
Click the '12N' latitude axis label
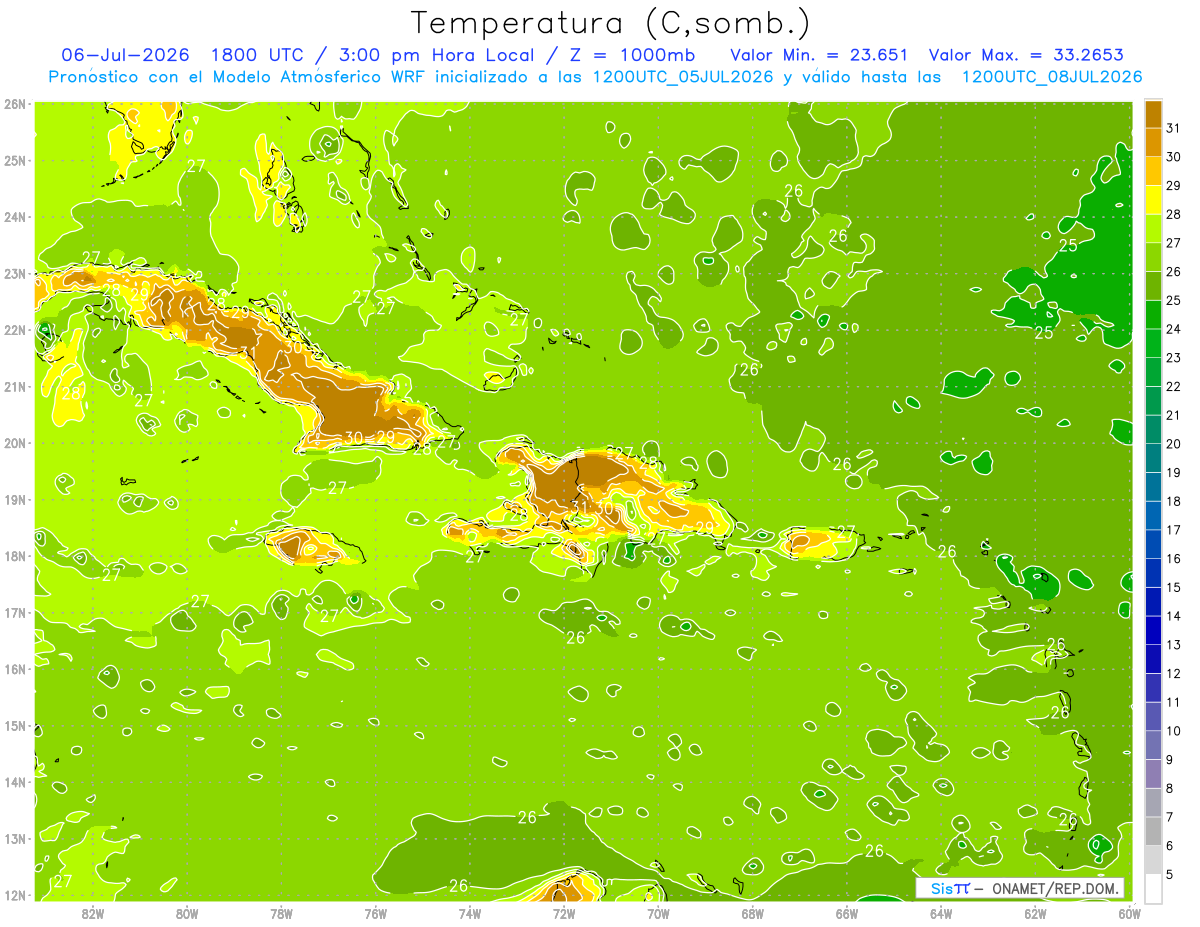pos(15,895)
